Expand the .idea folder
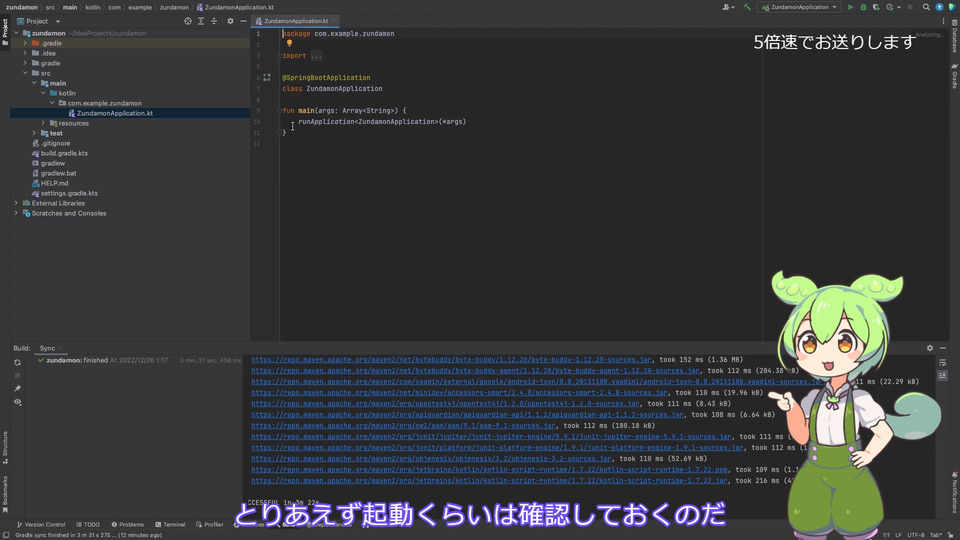 point(25,53)
